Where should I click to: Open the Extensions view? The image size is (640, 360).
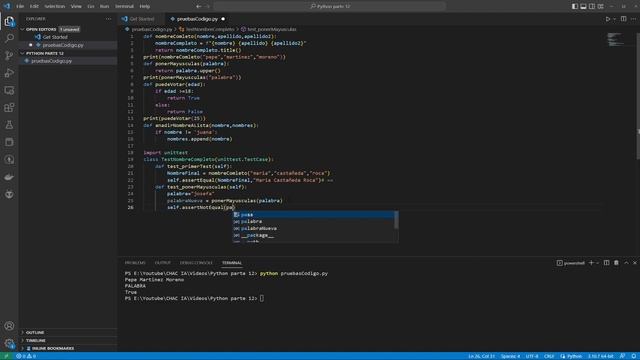(x=9, y=107)
